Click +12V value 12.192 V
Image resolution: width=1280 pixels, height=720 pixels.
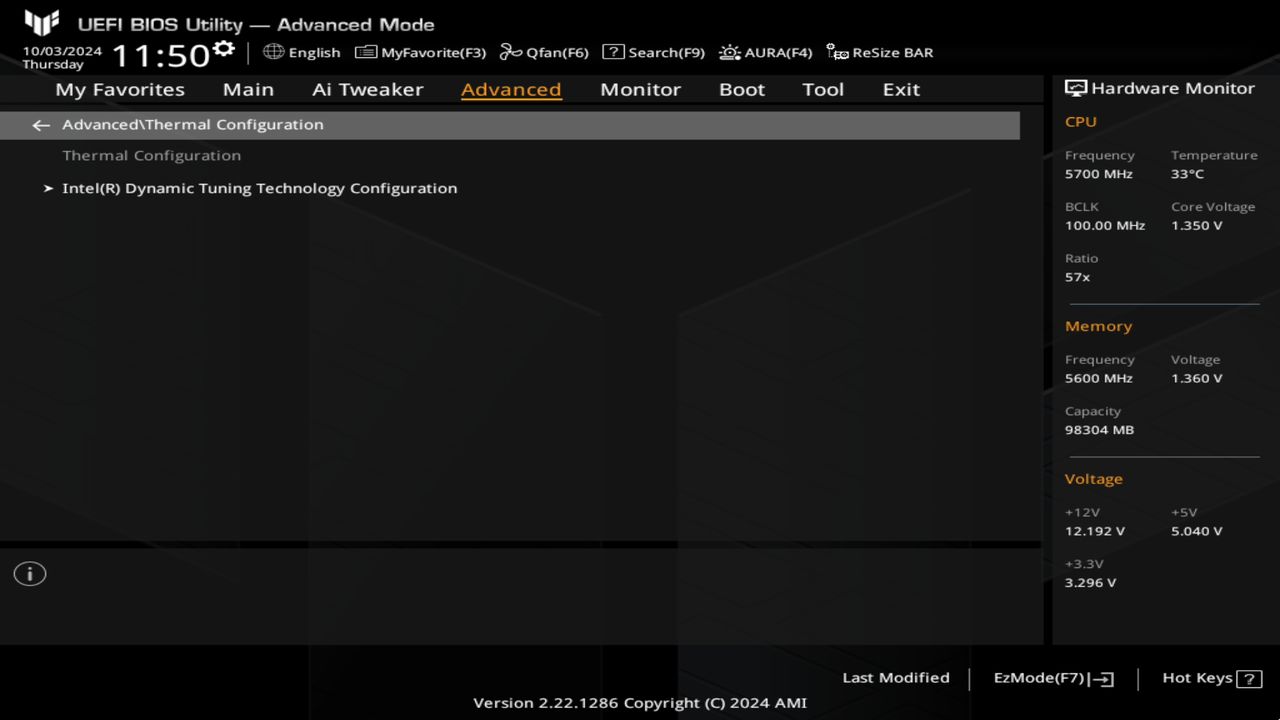point(1094,532)
